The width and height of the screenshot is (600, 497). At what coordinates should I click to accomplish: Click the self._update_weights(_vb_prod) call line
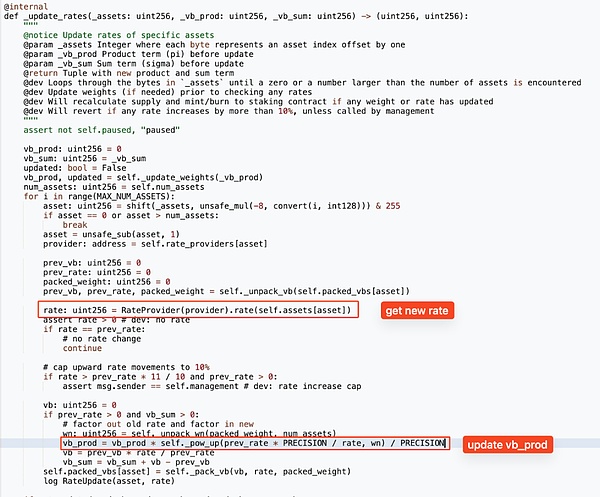(x=143, y=178)
